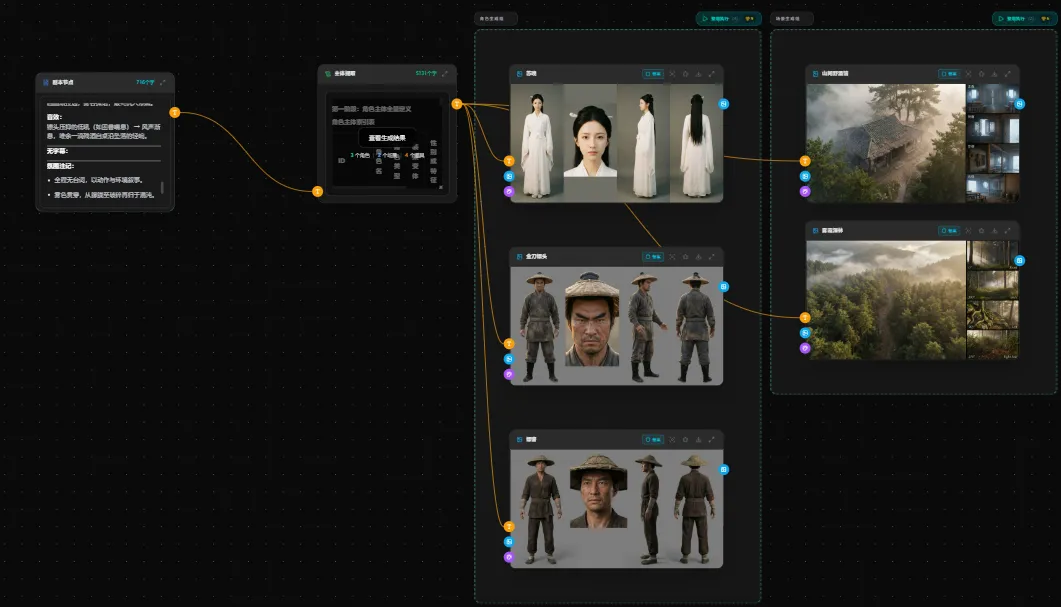
Task: Click the focus-frame icon on the 山间野酒馆 node
Action: point(968,74)
